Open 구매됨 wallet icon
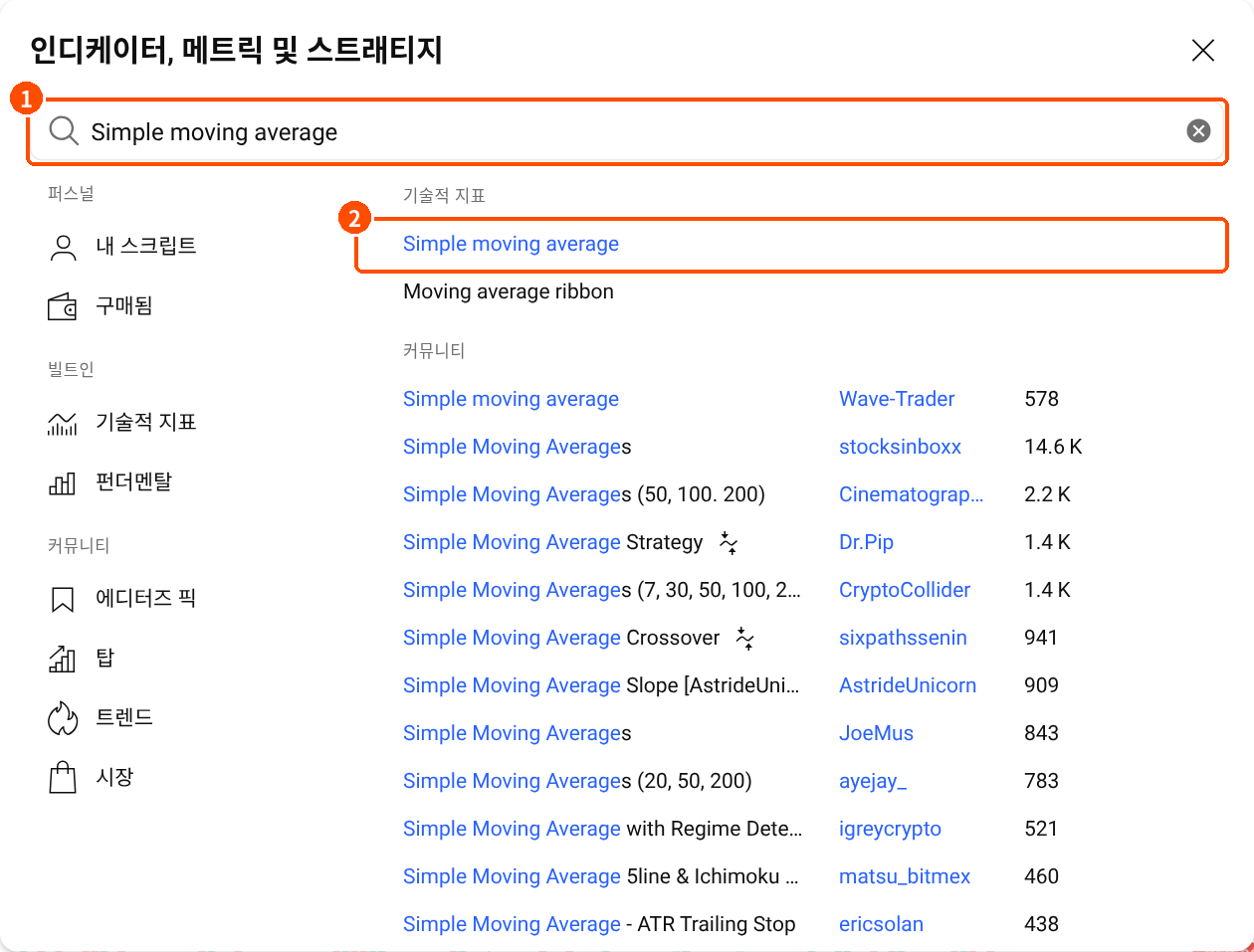The width and height of the screenshot is (1254, 952). tap(63, 306)
